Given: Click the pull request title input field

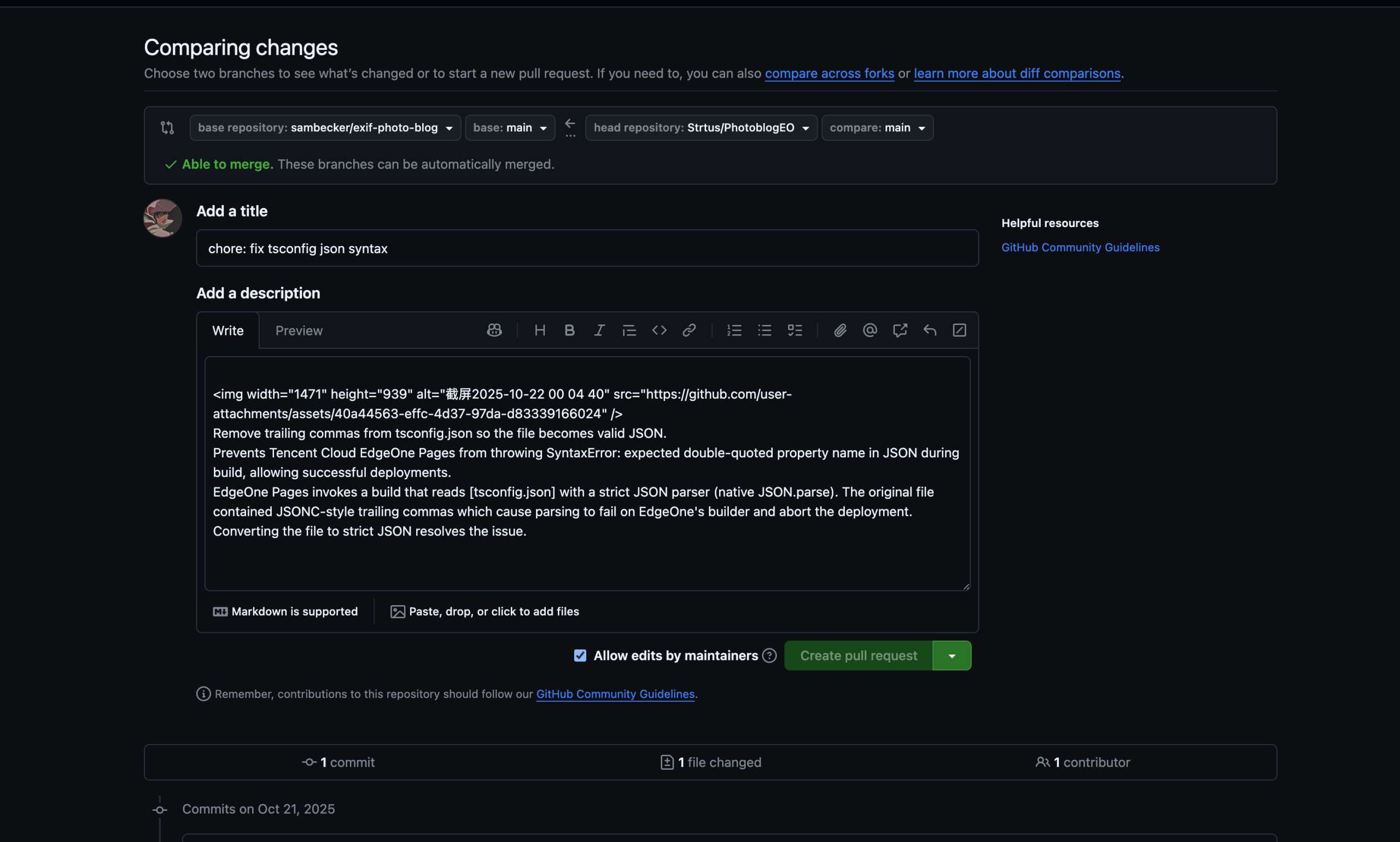Looking at the screenshot, I should click(587, 248).
